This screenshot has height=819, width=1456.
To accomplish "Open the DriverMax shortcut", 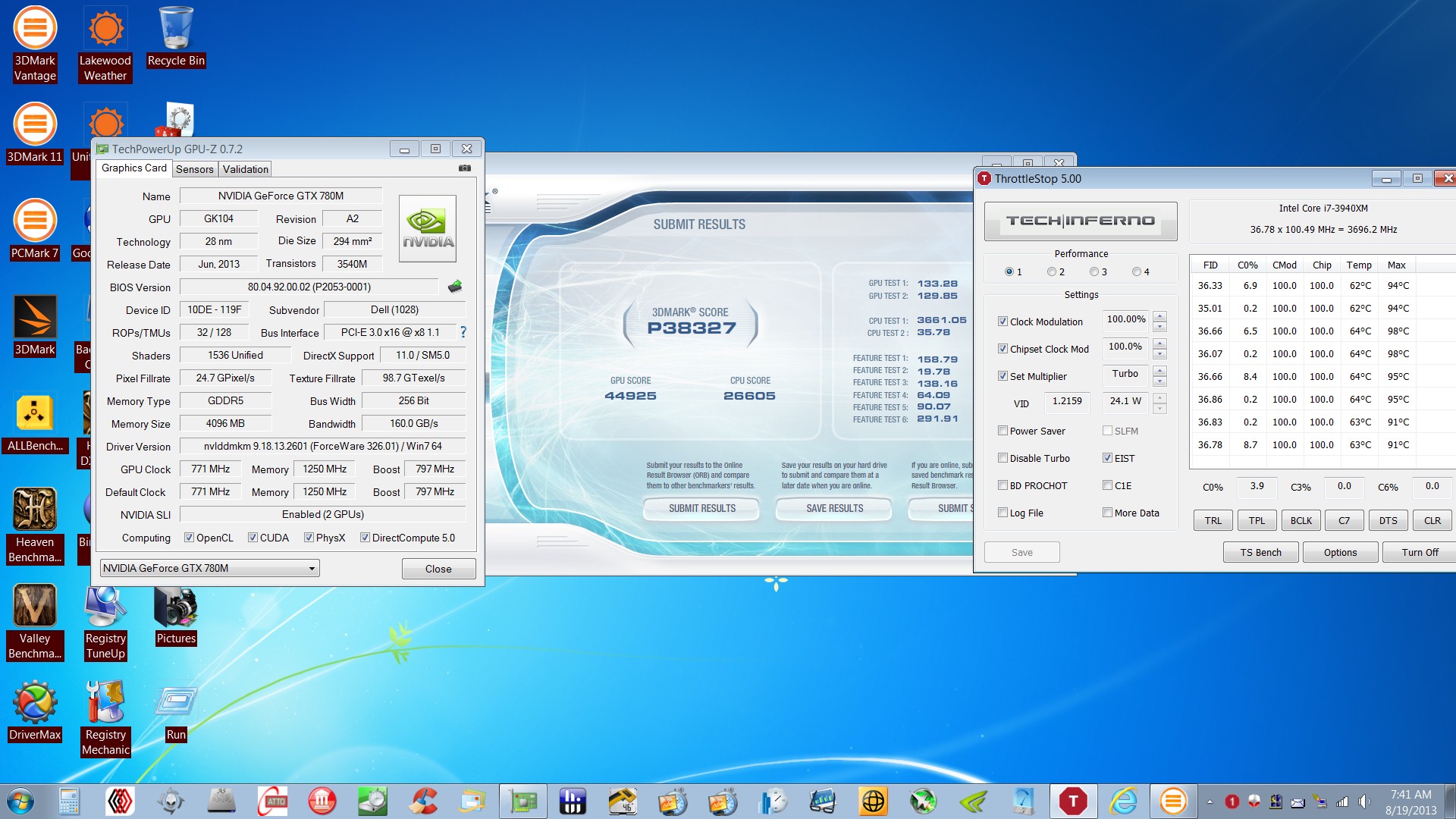I will pos(35,711).
